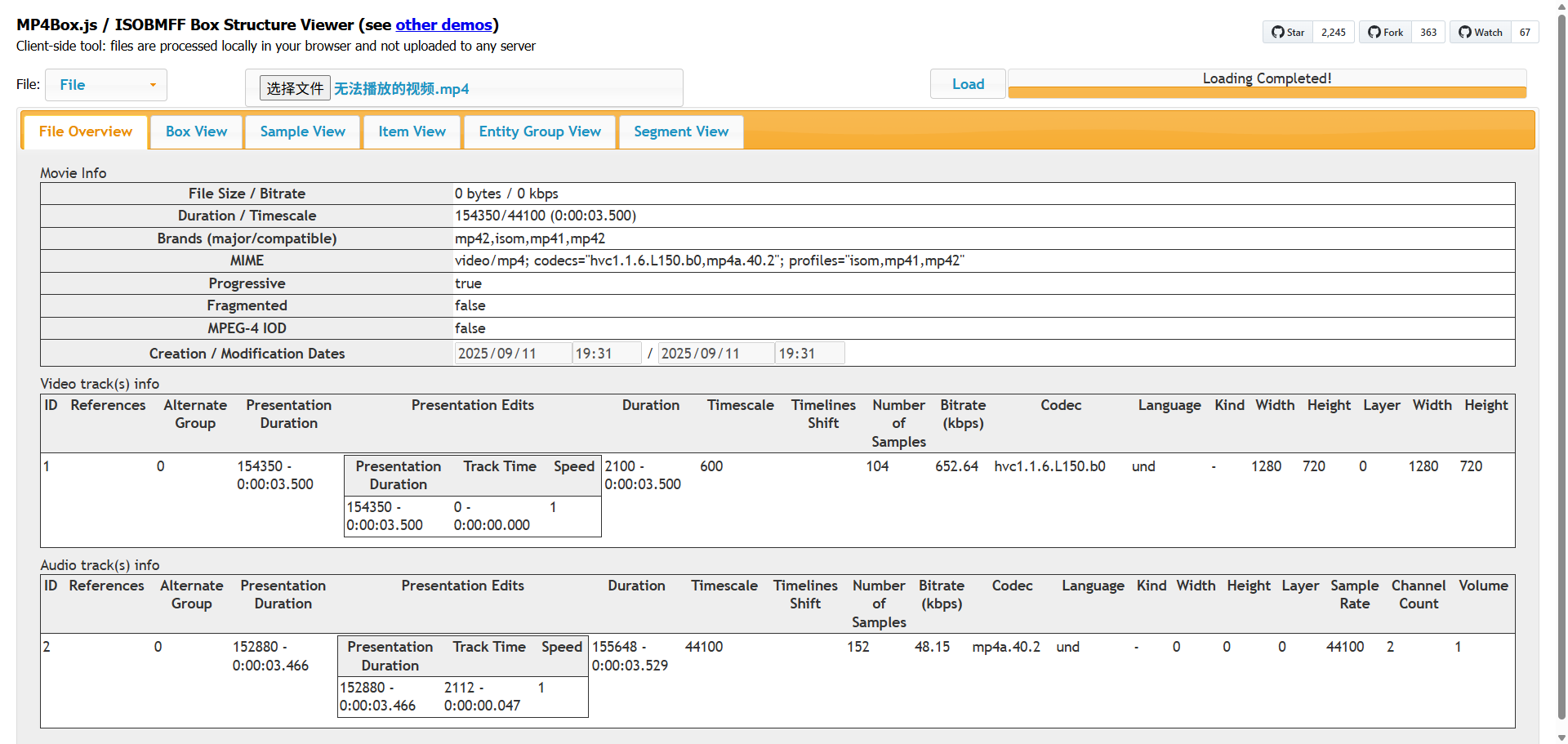Click the Loading Completed progress bar
Screen dimensions: 1568x744
(x=1267, y=84)
